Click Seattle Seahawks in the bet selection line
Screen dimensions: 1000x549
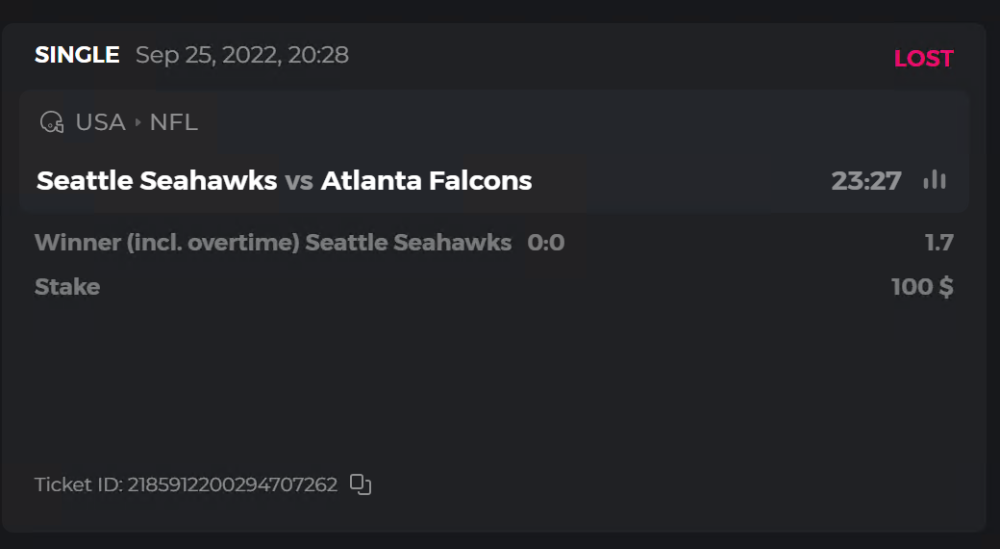coord(408,243)
